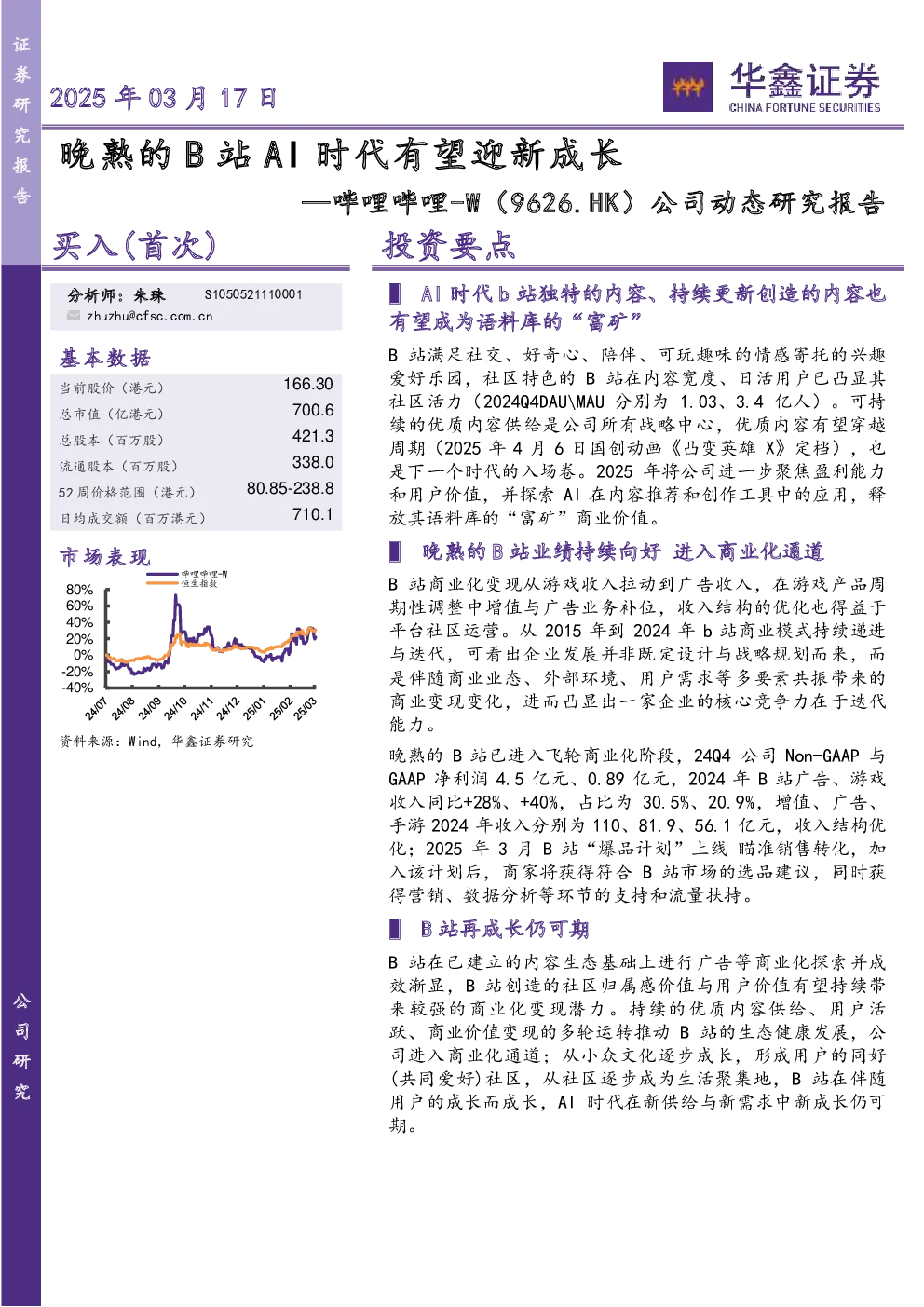Click the 基本数据 heading
This screenshot has height=1307, width=924.
[104, 358]
